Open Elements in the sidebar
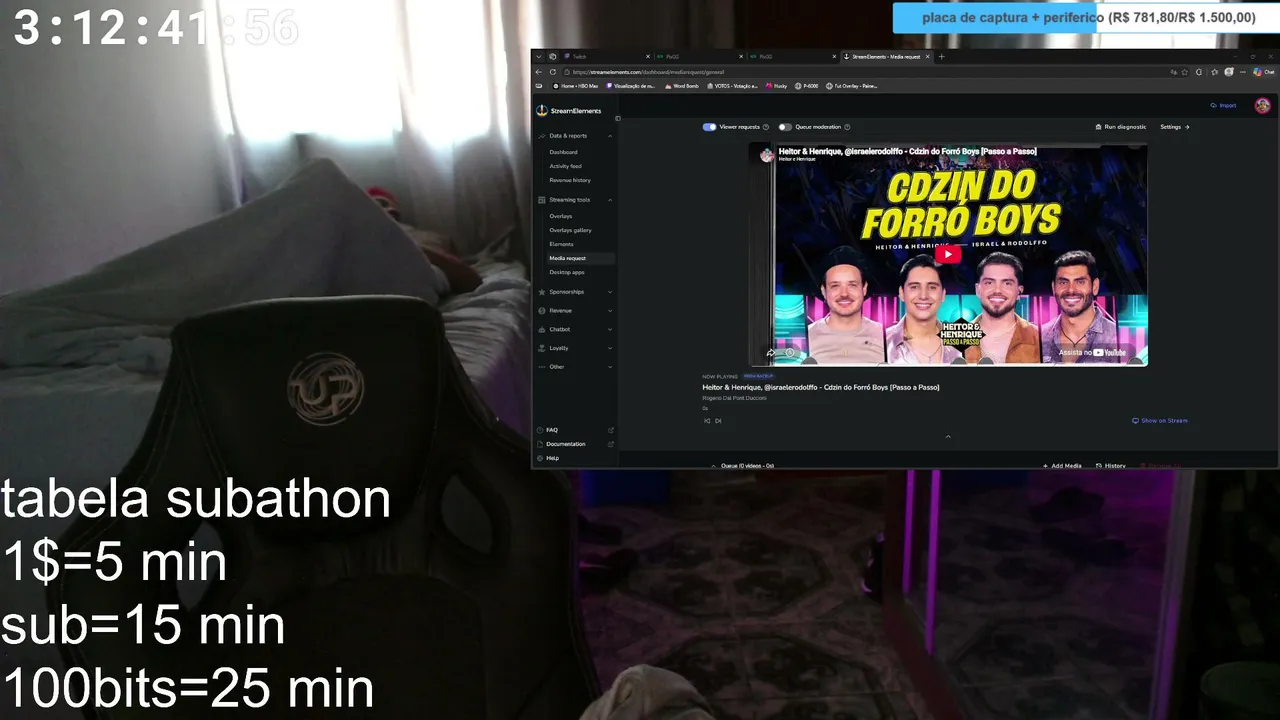Screen dimensions: 1280x720 tap(561, 244)
